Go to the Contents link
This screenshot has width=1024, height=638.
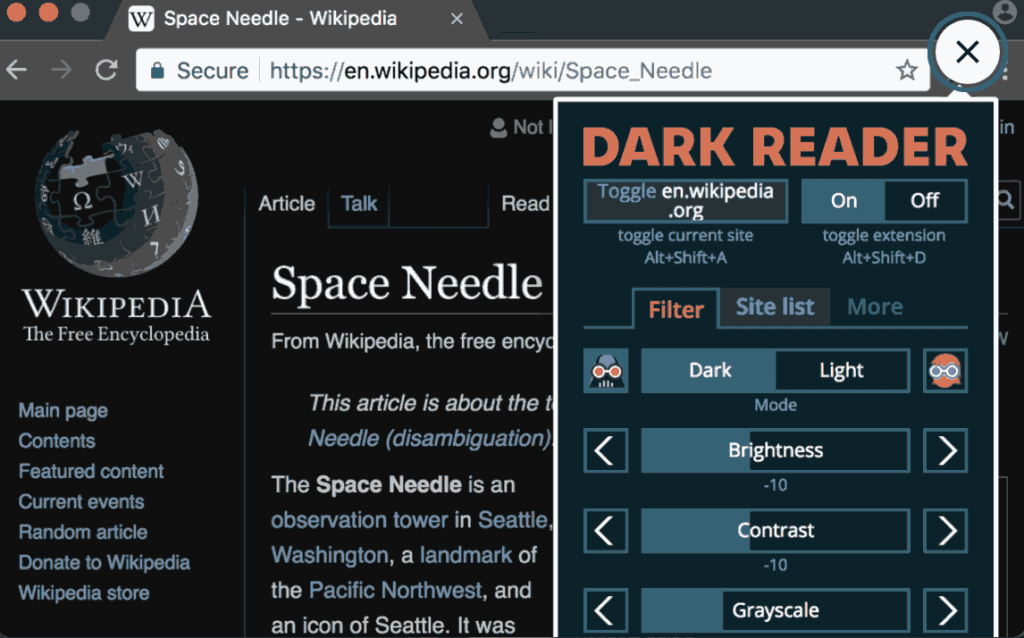pos(57,441)
